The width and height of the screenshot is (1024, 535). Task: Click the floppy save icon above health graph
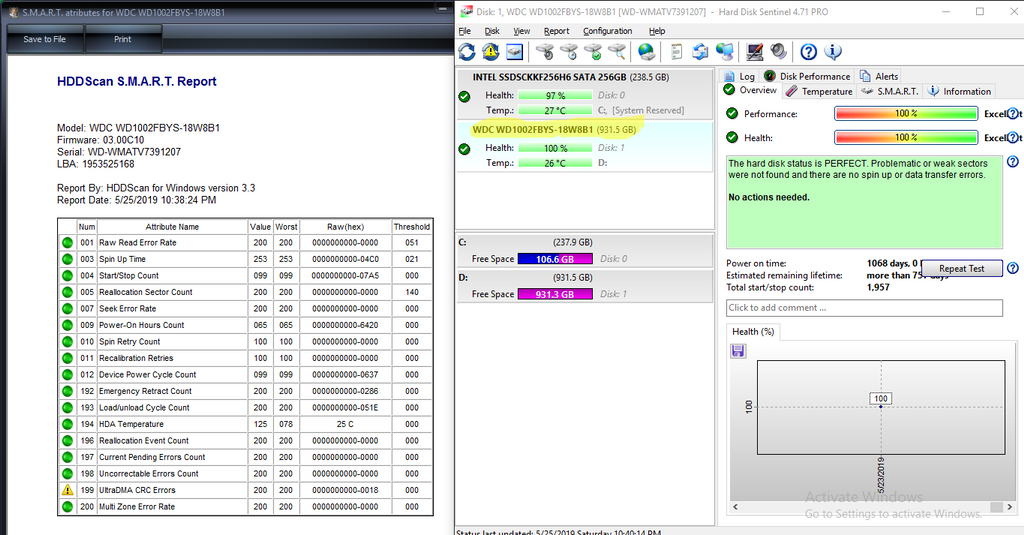tap(738, 351)
